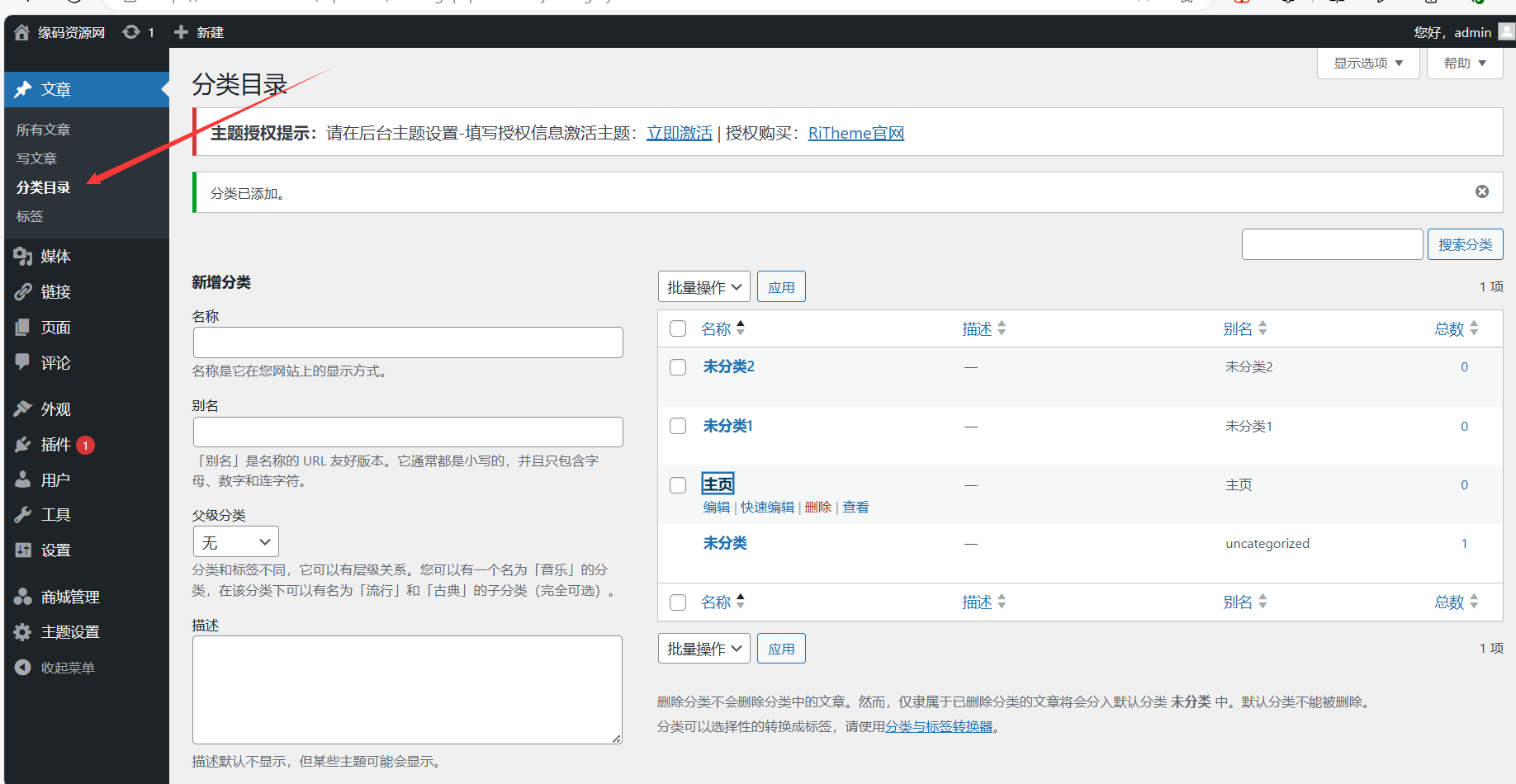Image resolution: width=1516 pixels, height=784 pixels.
Task: Click the admin avatar icon
Action: [x=1507, y=31]
